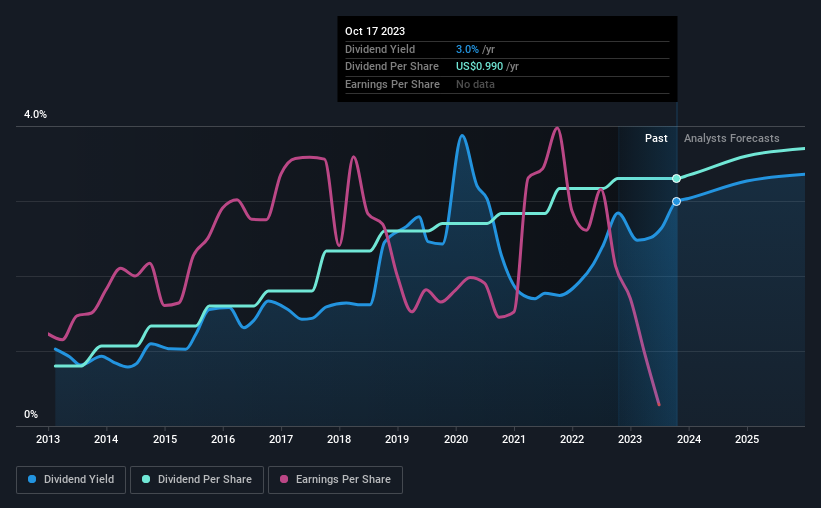Image resolution: width=821 pixels, height=508 pixels.
Task: Click the Oct 17 2023 tooltip date
Action: (375, 31)
